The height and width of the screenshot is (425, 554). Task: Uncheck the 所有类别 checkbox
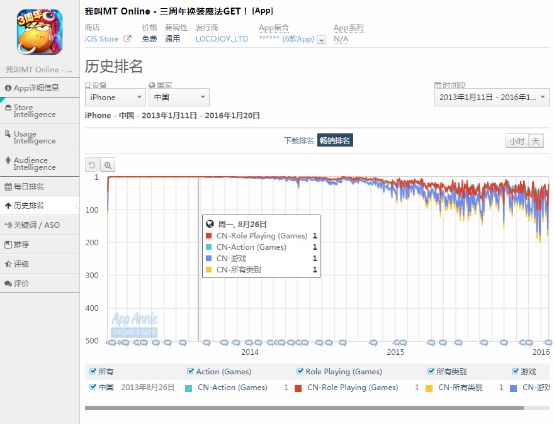(x=430, y=371)
